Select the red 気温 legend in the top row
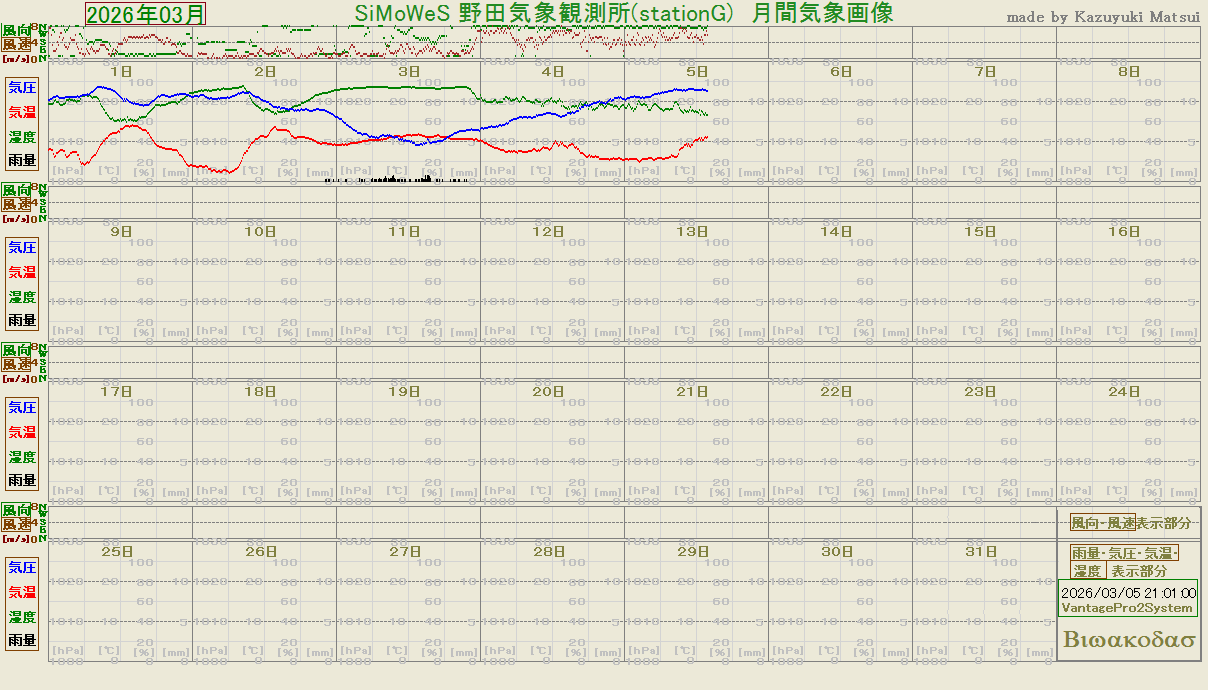The image size is (1208, 690). [x=22, y=112]
